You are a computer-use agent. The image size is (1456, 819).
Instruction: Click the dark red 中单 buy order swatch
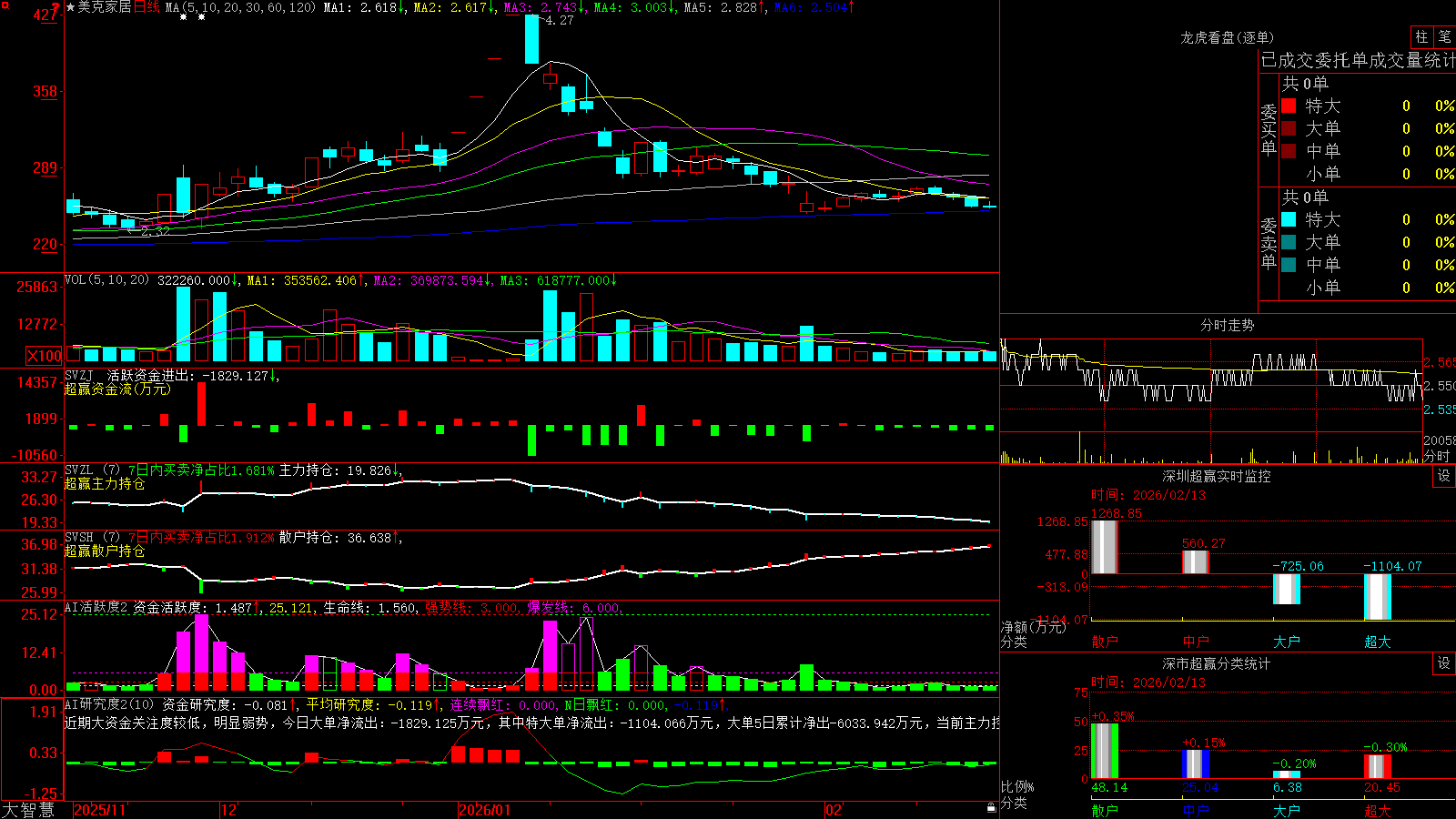click(x=1289, y=151)
